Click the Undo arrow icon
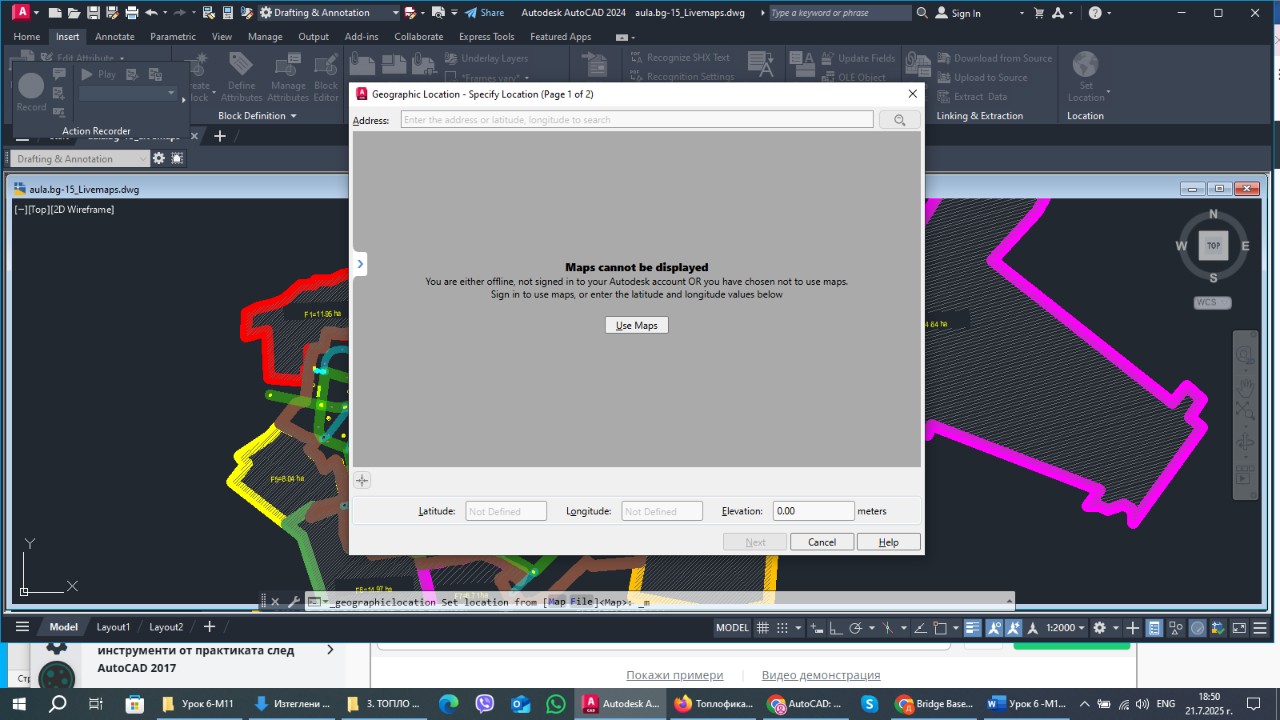The width and height of the screenshot is (1280, 720). tap(151, 13)
